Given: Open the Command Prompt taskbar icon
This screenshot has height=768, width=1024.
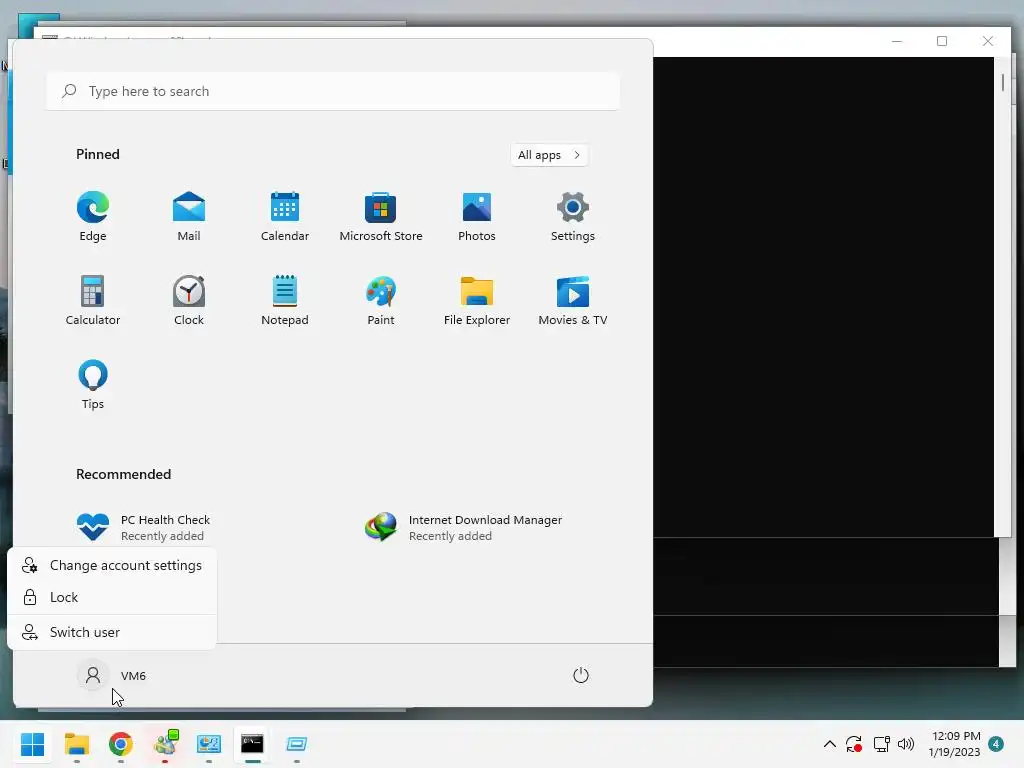Looking at the screenshot, I should (252, 744).
